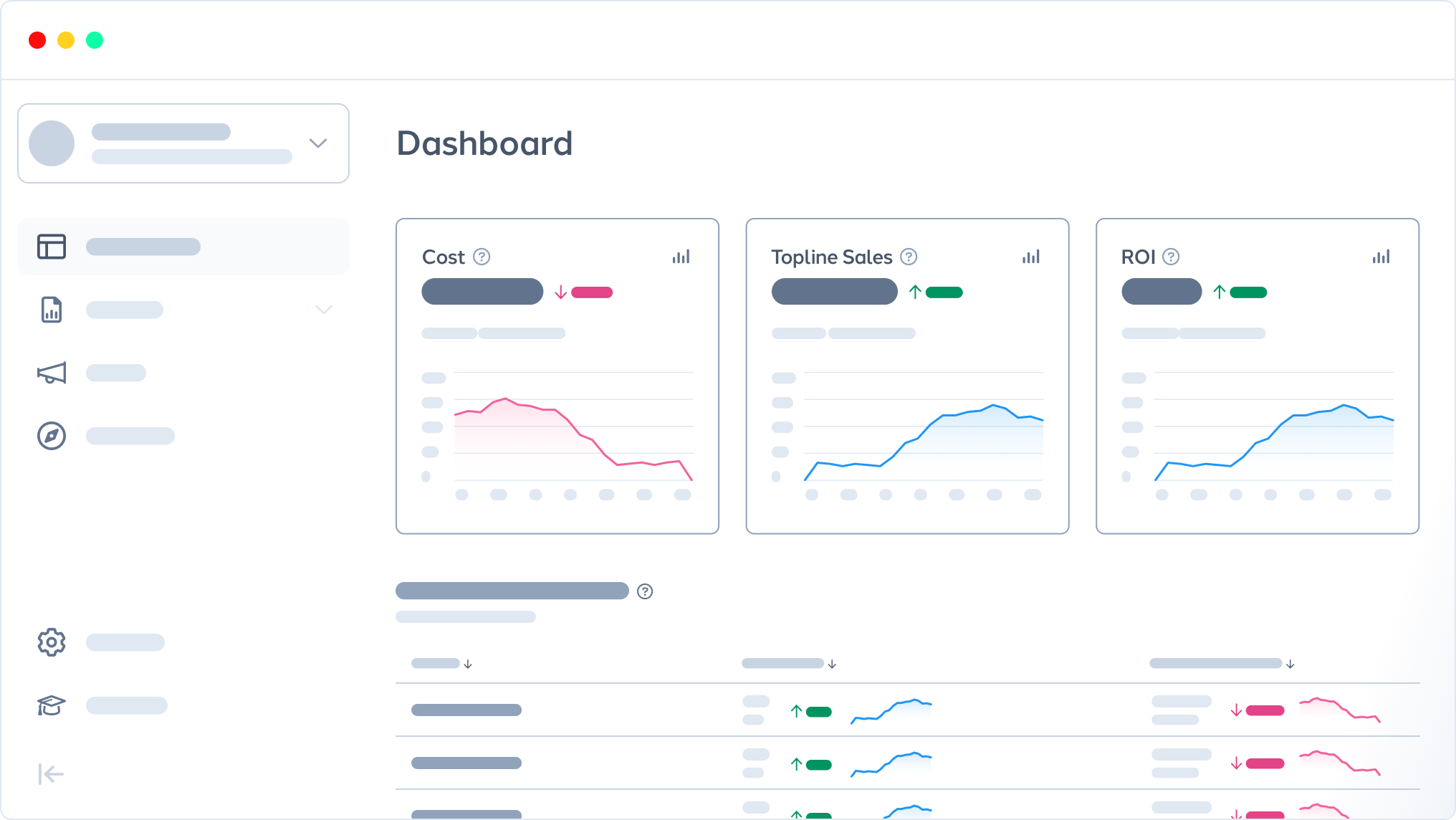Sort table by middle column arrow
Screen dimensions: 1456x820
coord(832,664)
